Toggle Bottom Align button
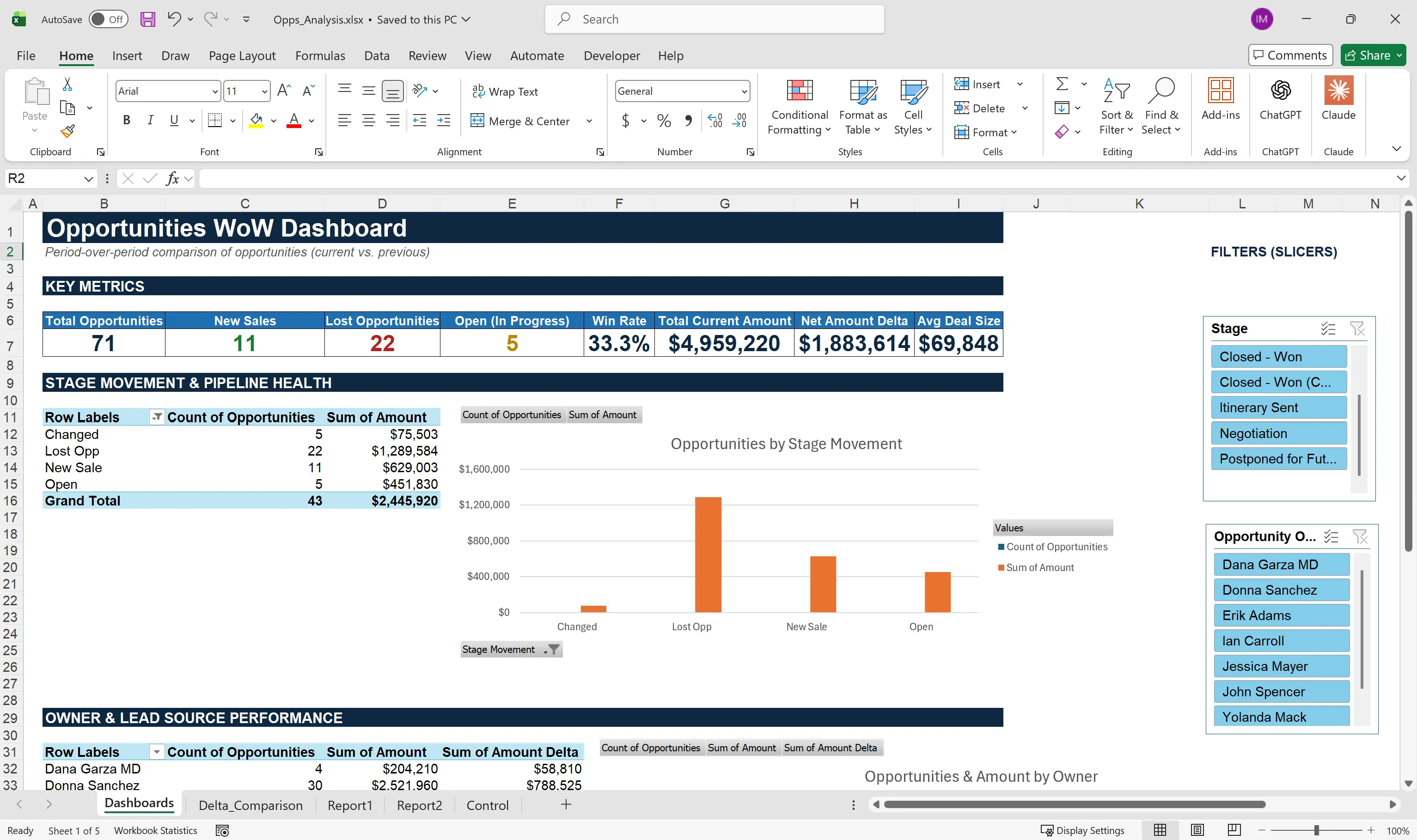Screen dimensions: 1417x840 point(392,91)
